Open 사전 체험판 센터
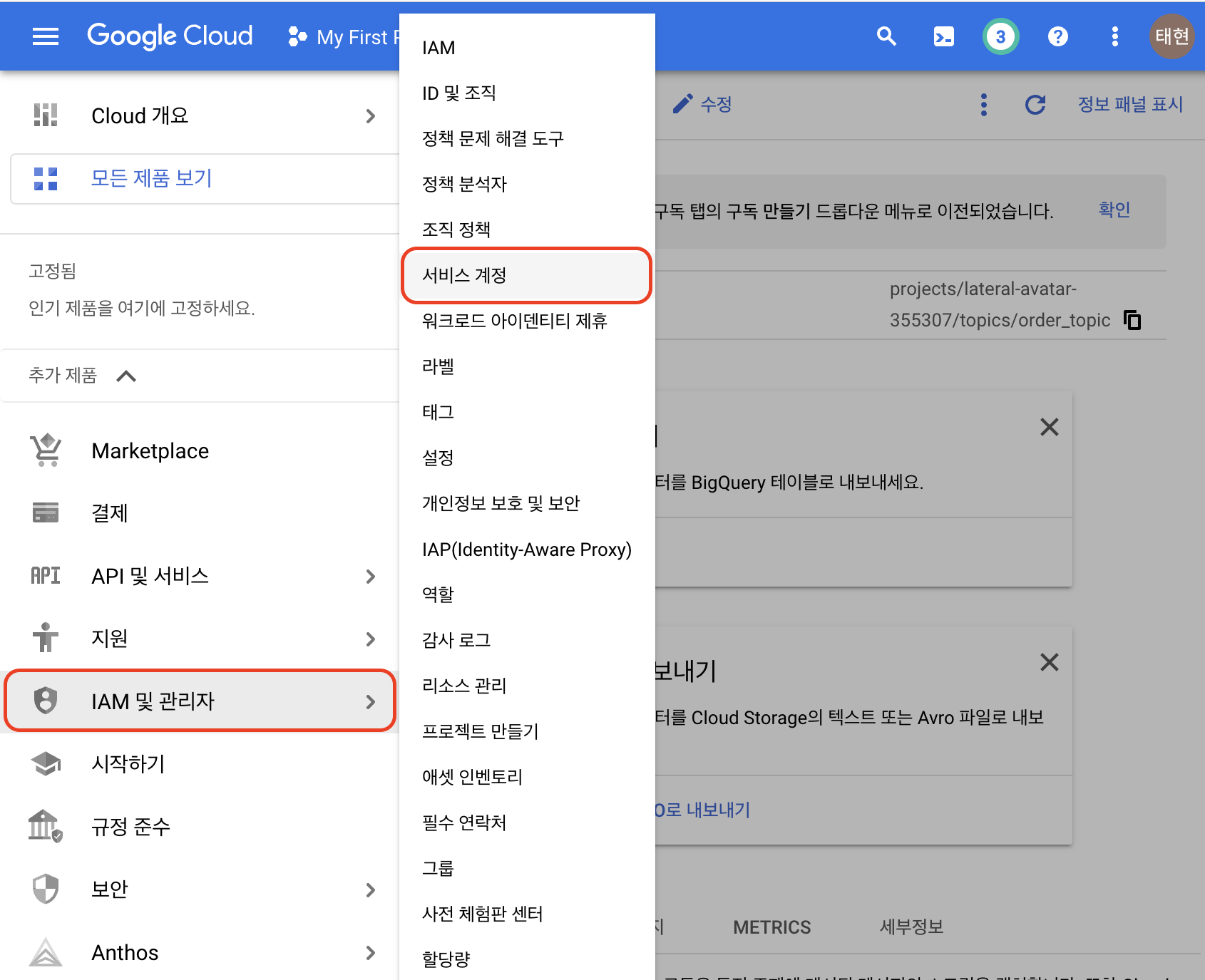The width and height of the screenshot is (1205, 980). click(x=527, y=914)
